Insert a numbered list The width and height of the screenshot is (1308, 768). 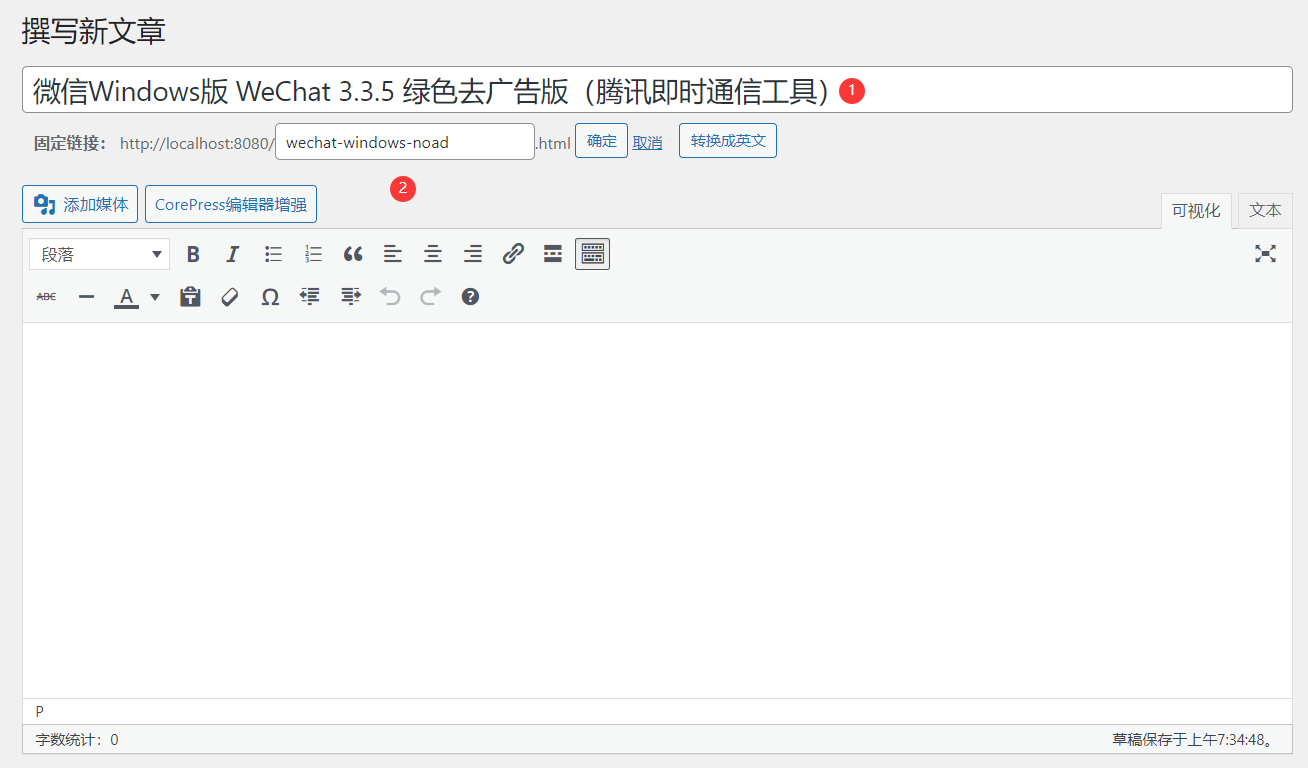(313, 254)
